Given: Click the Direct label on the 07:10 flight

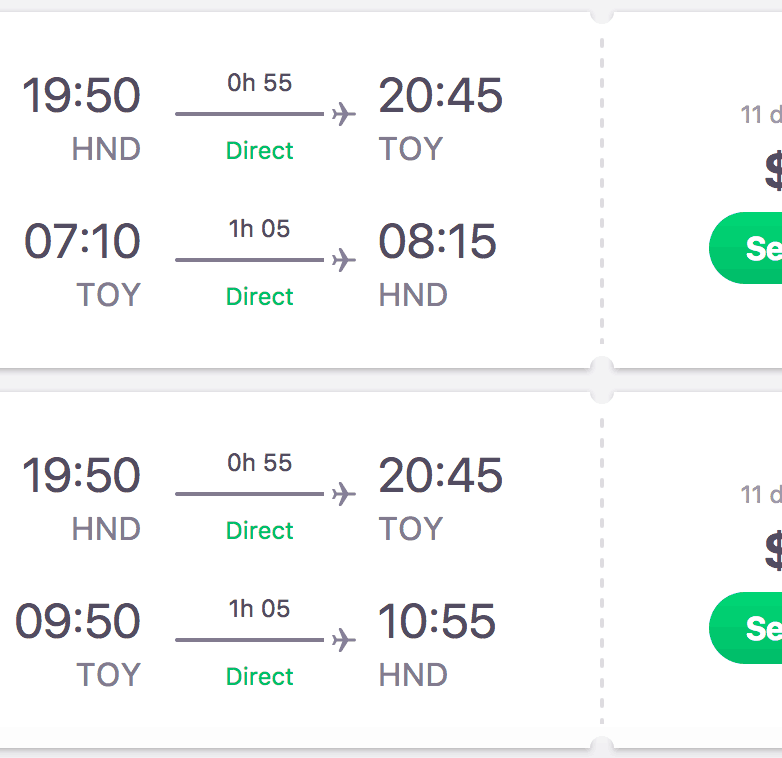Looking at the screenshot, I should (x=260, y=297).
